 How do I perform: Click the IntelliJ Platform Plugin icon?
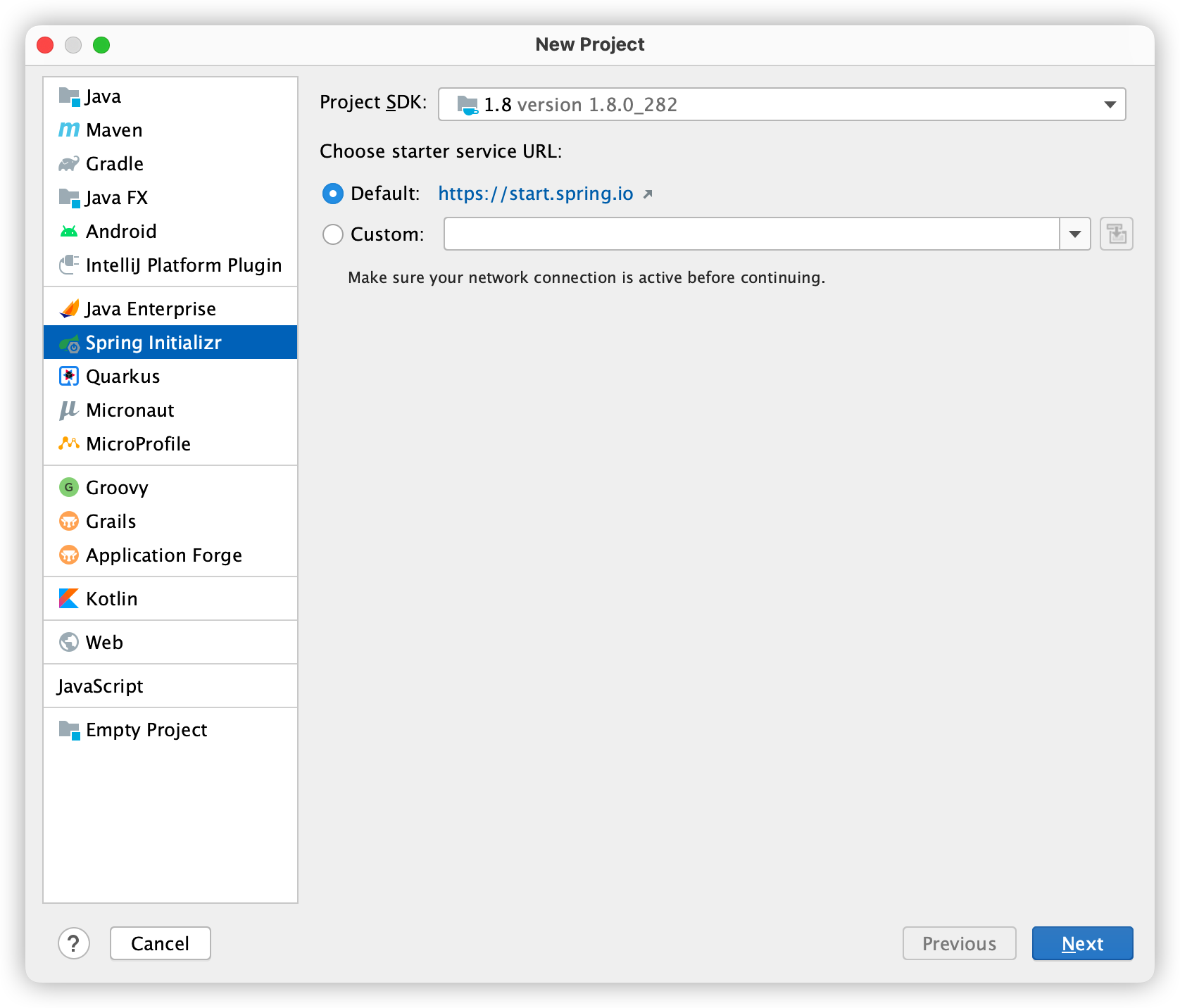coord(69,265)
